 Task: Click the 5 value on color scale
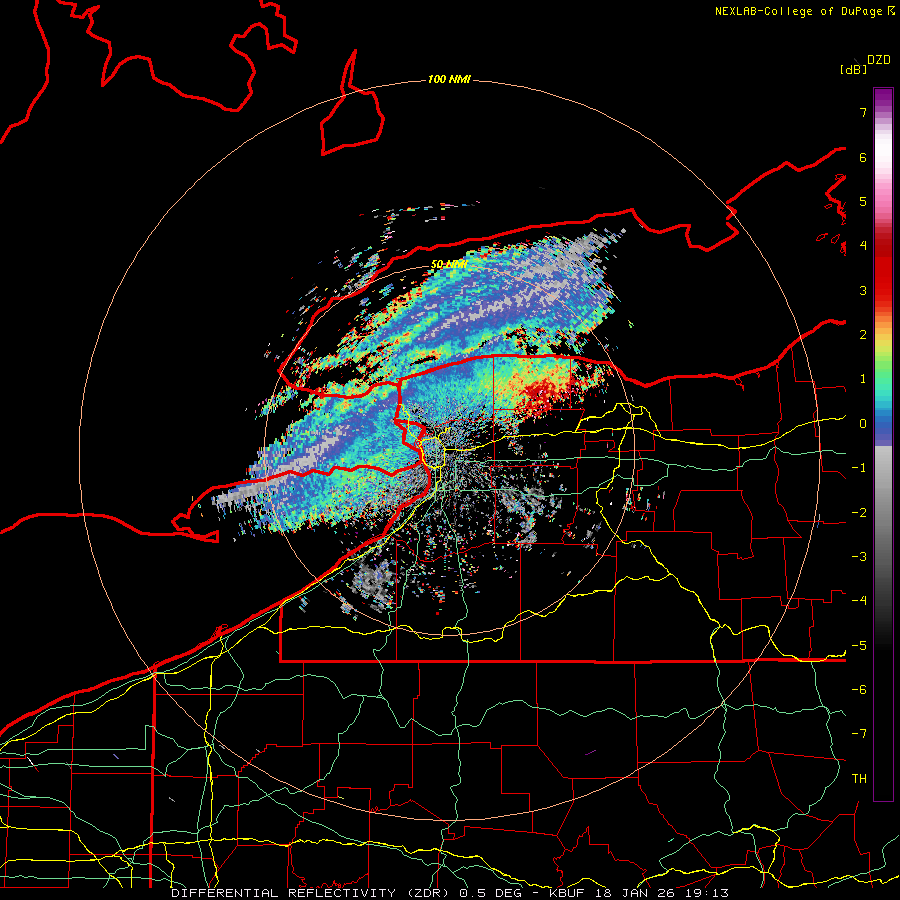point(863,201)
